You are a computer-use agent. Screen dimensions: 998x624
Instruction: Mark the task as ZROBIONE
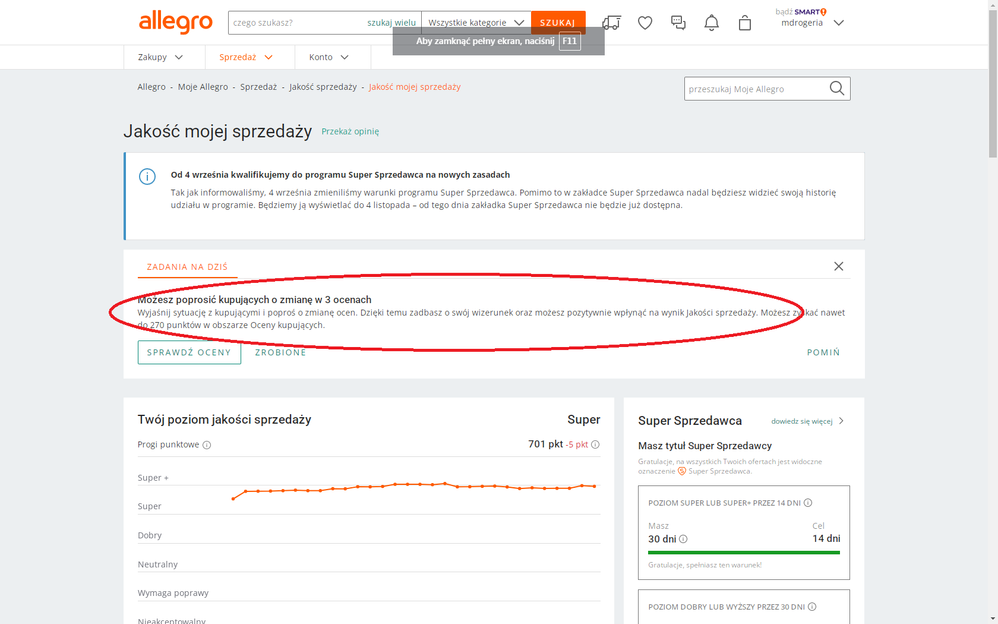(281, 352)
